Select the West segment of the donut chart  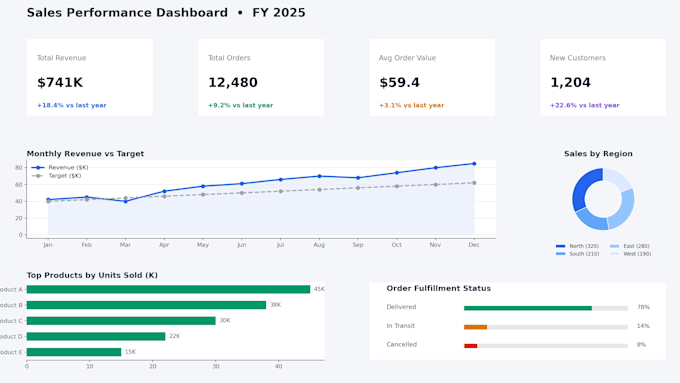click(618, 178)
